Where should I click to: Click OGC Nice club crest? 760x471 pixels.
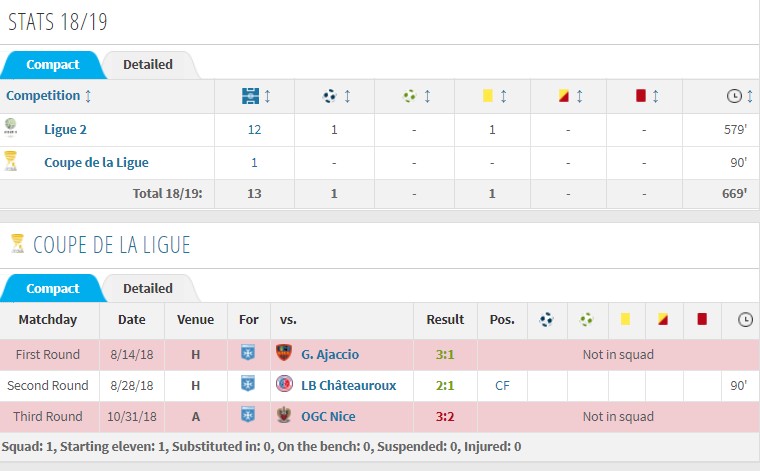tap(284, 415)
